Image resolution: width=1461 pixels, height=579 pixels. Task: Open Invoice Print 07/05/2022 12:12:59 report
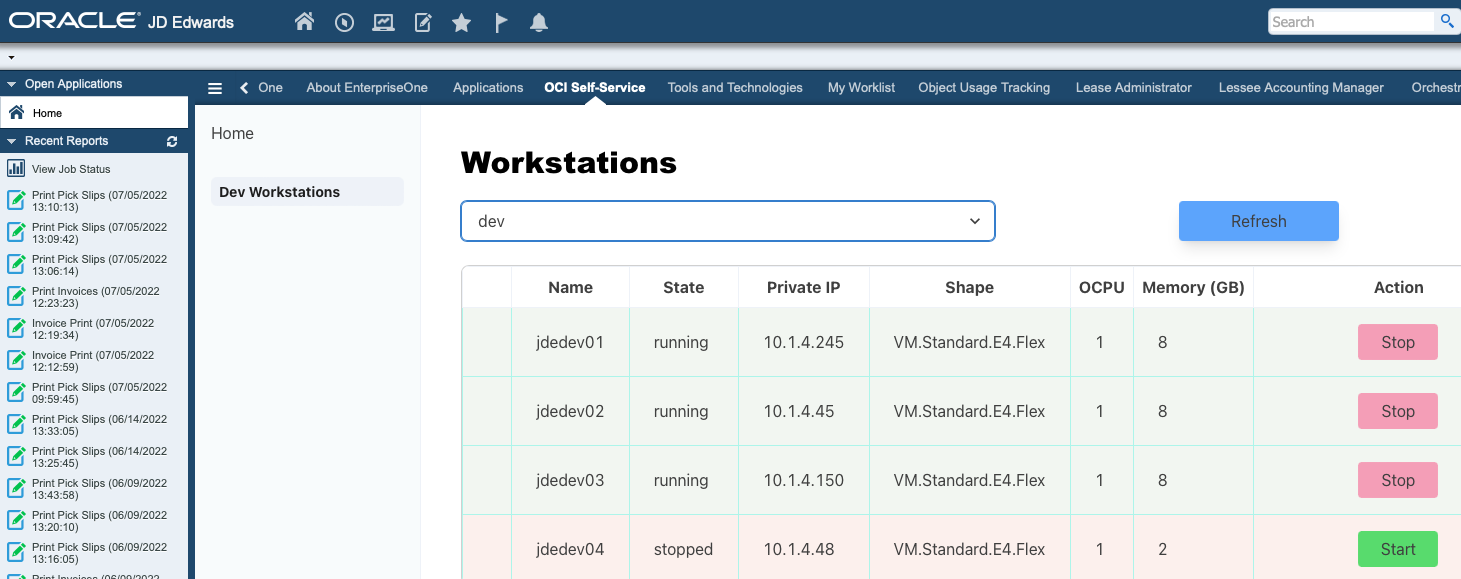[x=94, y=361]
